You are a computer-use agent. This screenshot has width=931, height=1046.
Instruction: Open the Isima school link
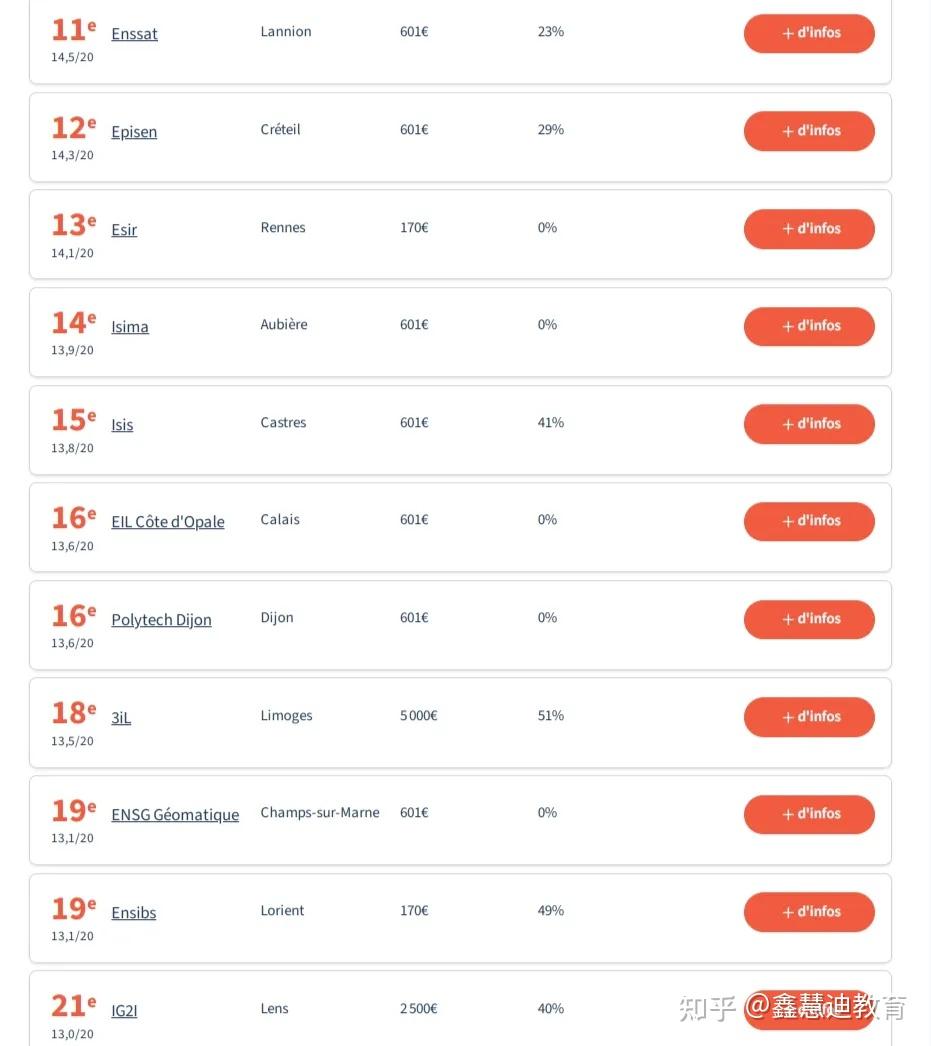coord(130,327)
